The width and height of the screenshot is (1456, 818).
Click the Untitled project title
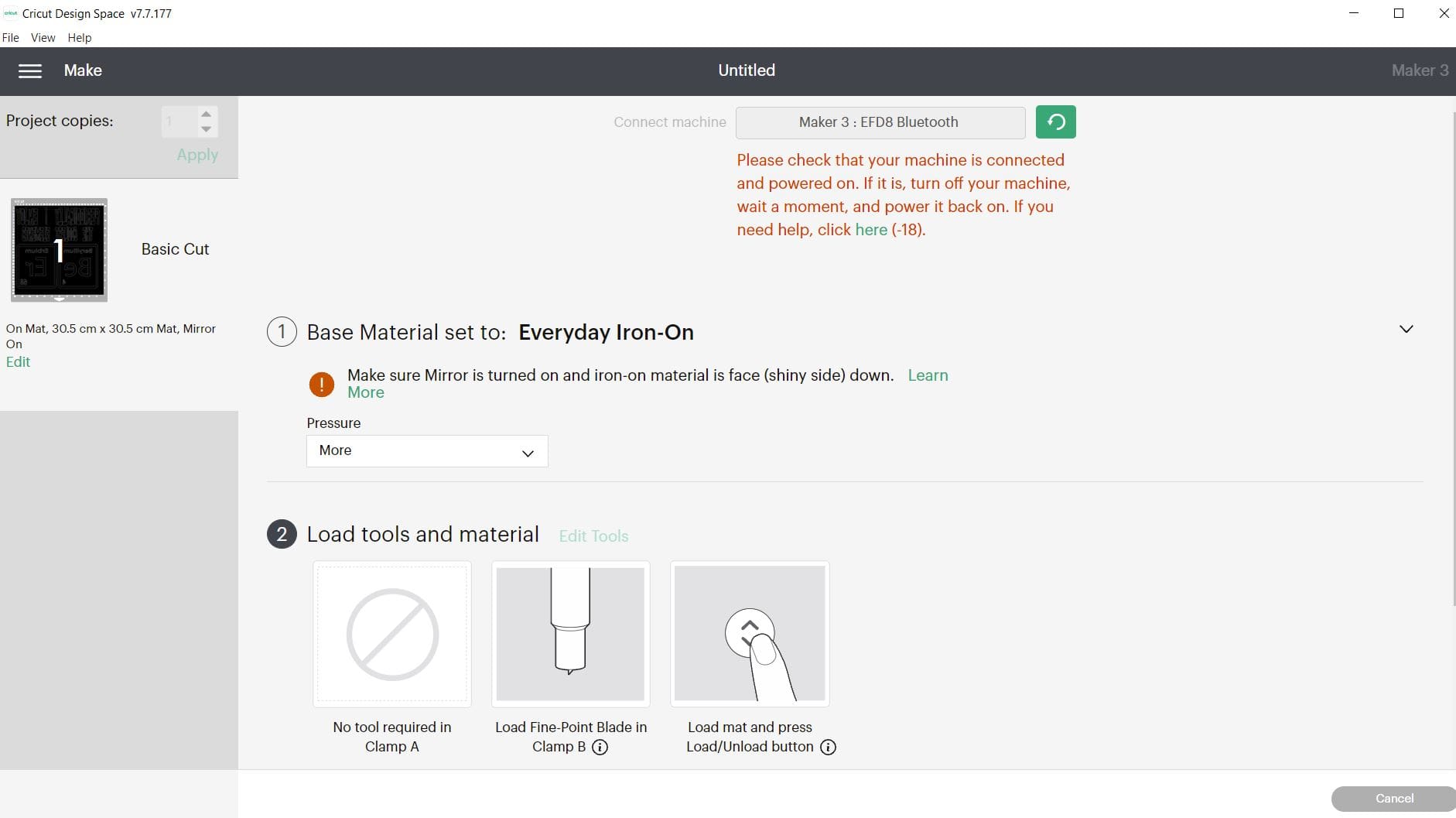[x=747, y=70]
